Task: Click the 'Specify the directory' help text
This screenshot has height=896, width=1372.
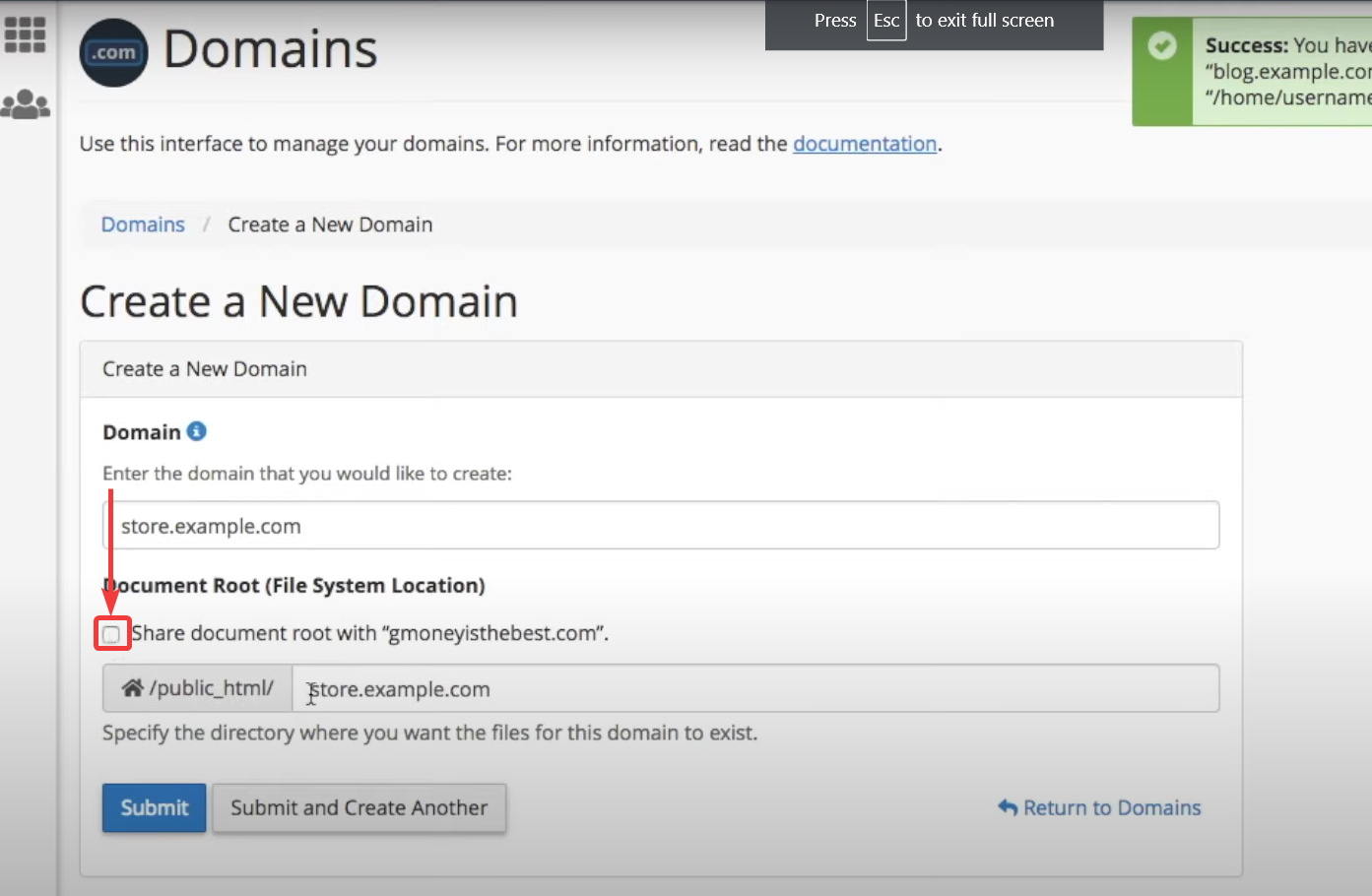Action: click(x=430, y=733)
